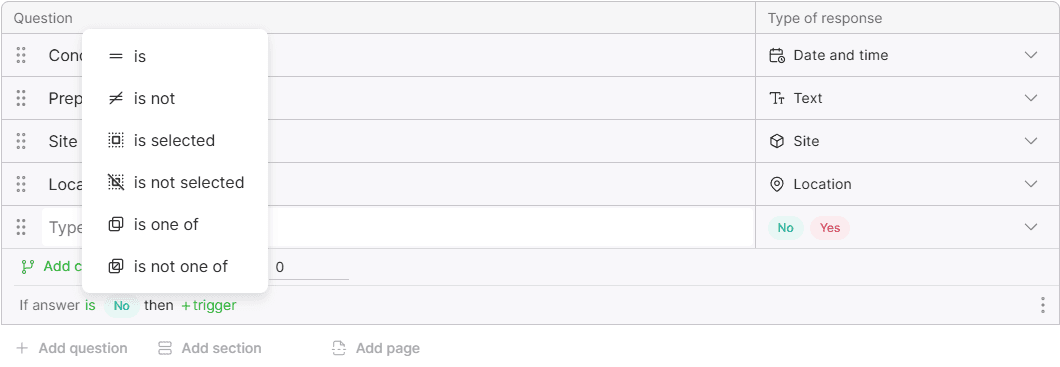1060x367 pixels.
Task: Click the branch icon beside Add condition
Action: [28, 266]
